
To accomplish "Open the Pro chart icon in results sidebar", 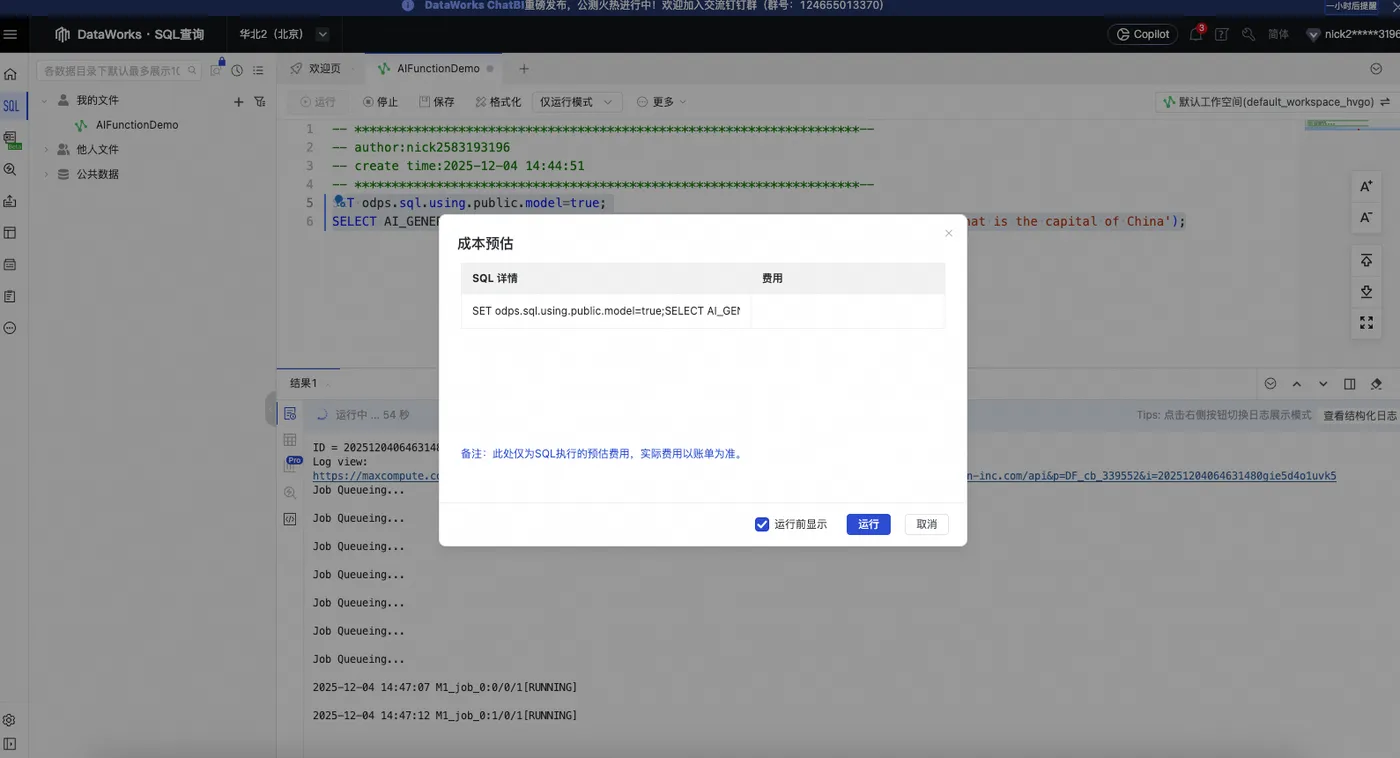I will pyautogui.click(x=293, y=464).
